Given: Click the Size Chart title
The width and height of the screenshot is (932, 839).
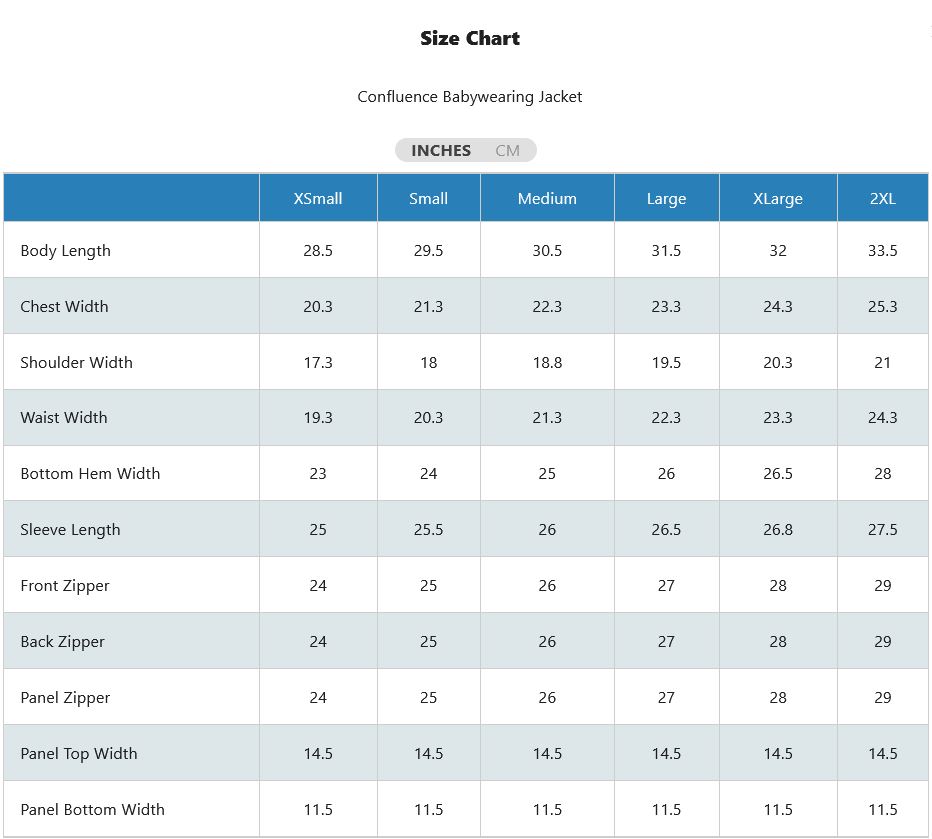Looking at the screenshot, I should [470, 38].
